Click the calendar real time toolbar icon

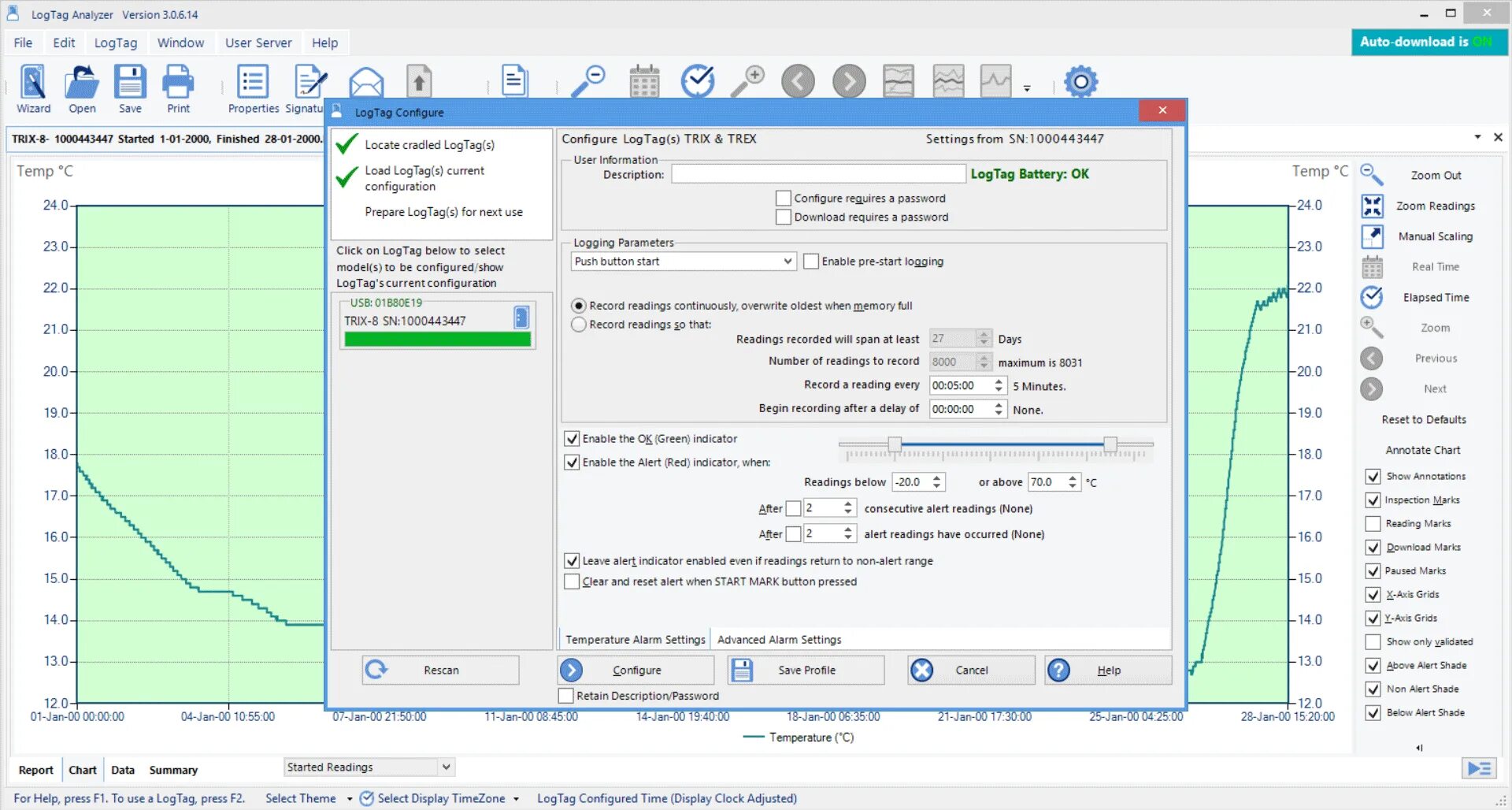(644, 81)
